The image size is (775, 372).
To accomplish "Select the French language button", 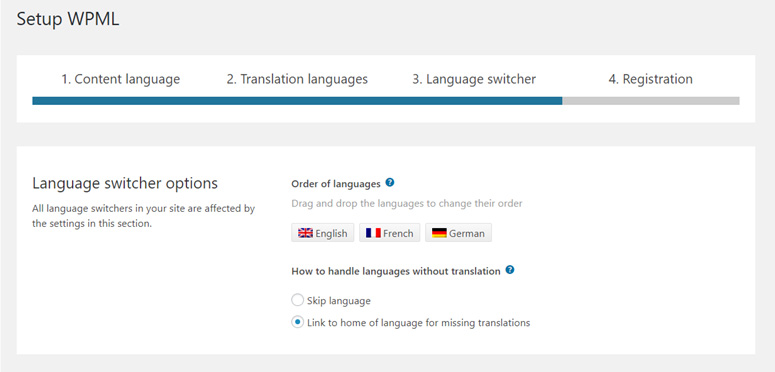I will 389,233.
